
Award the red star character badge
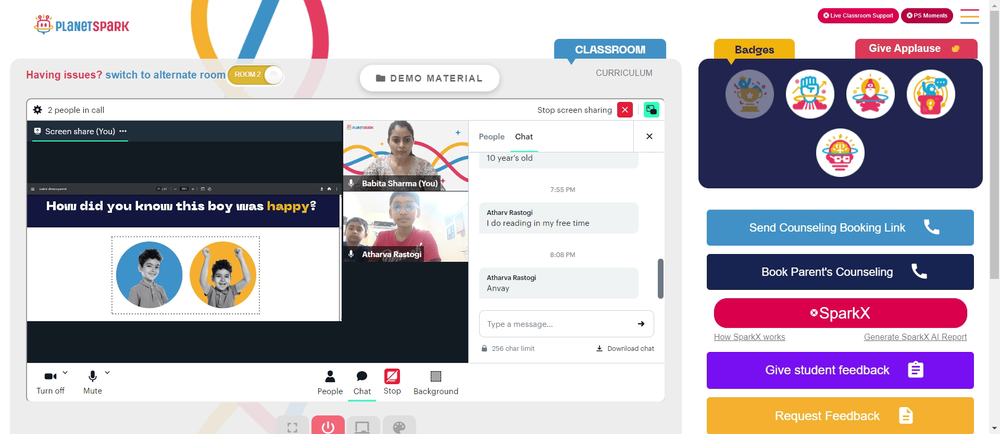pyautogui.click(x=870, y=94)
